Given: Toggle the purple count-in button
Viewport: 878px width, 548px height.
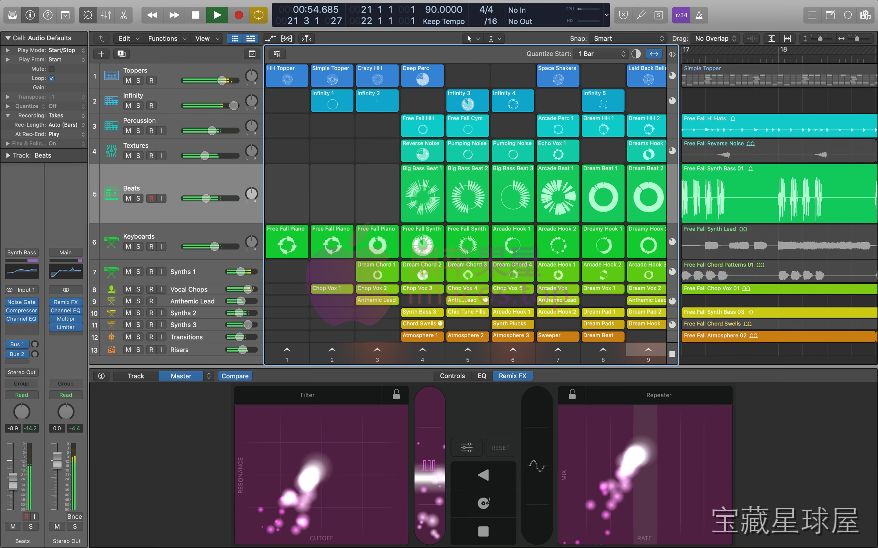Looking at the screenshot, I should 681,15.
